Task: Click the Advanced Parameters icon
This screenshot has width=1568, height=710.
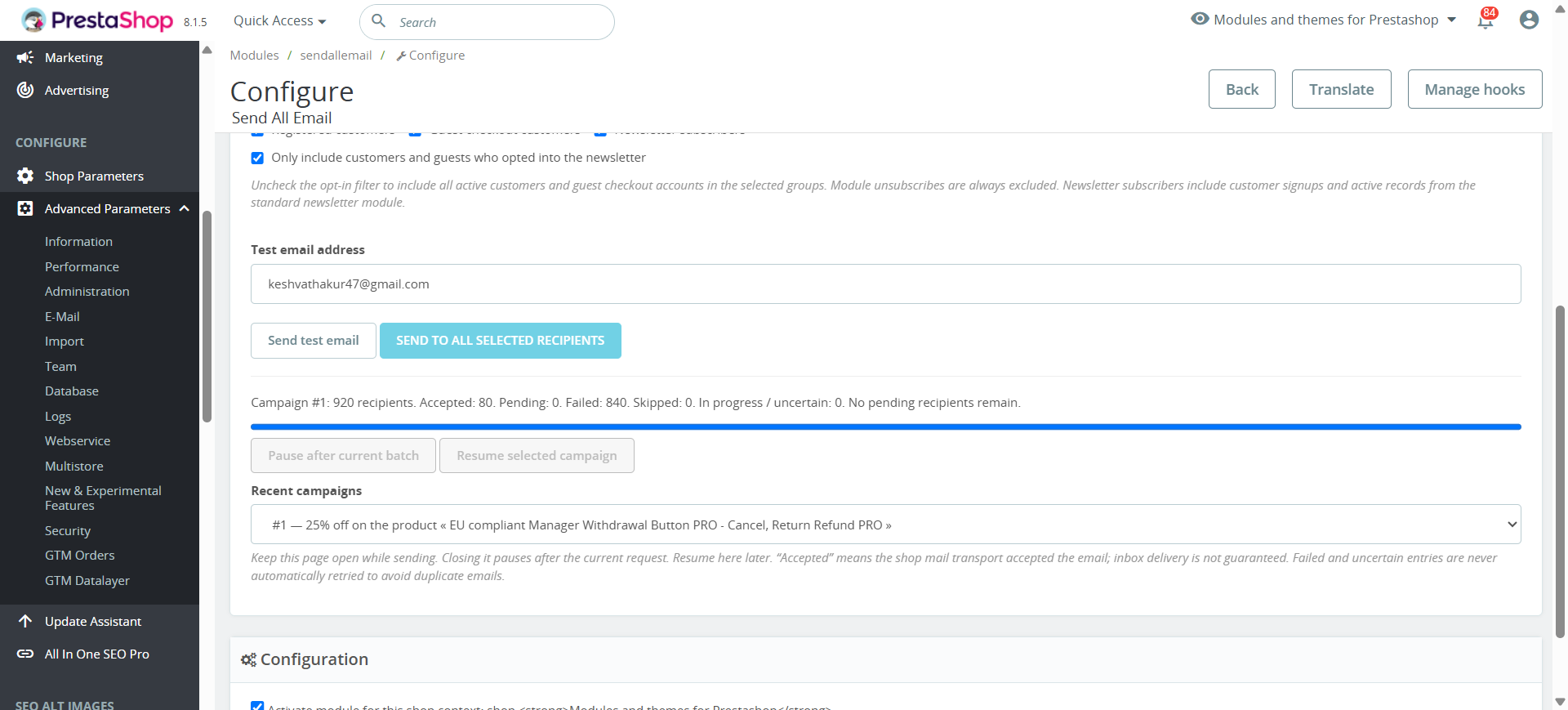Action: (25, 208)
